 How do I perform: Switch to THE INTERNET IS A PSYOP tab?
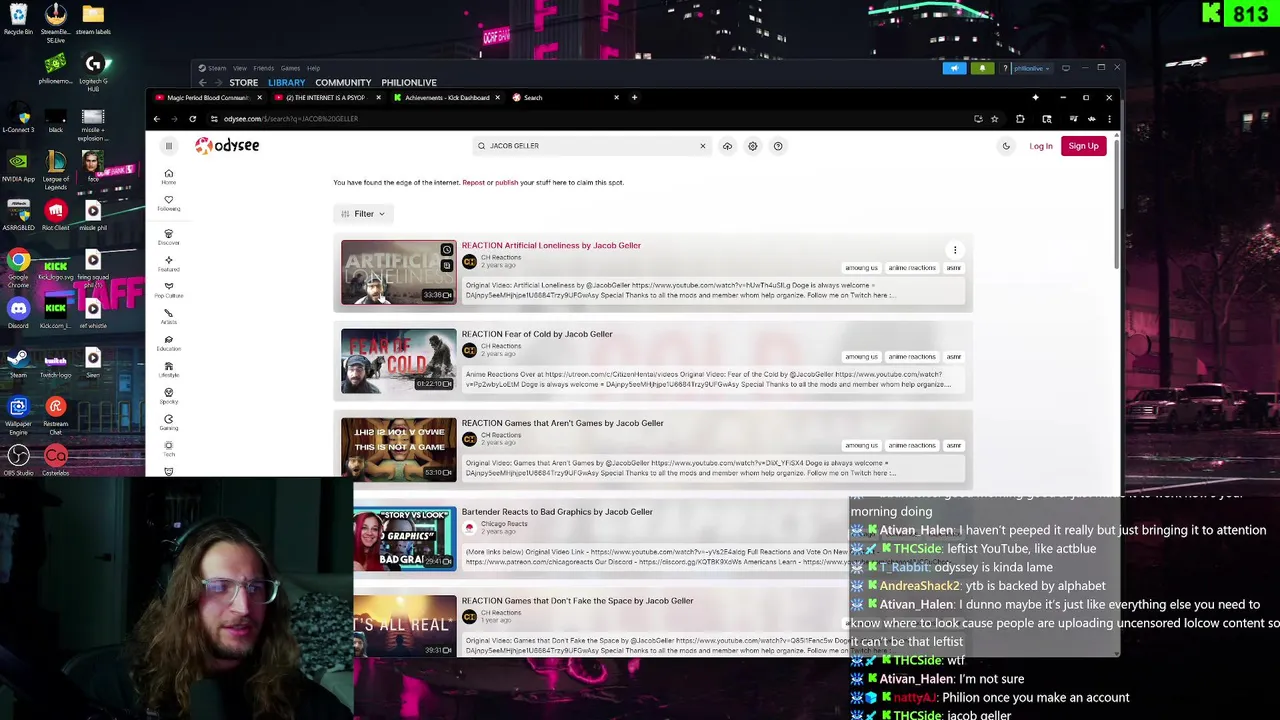click(x=326, y=98)
